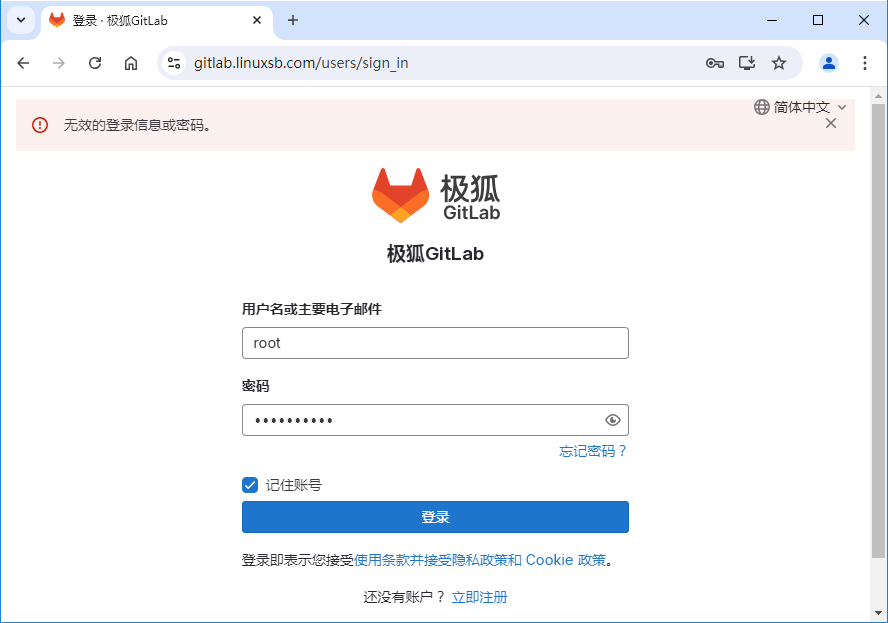Click the username field containing root
The image size is (888, 623).
tap(435, 343)
